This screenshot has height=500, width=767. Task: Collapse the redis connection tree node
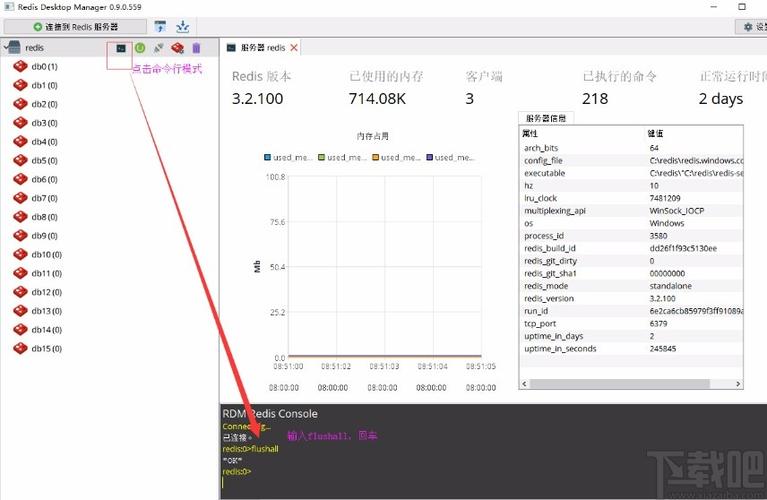click(x=6, y=47)
